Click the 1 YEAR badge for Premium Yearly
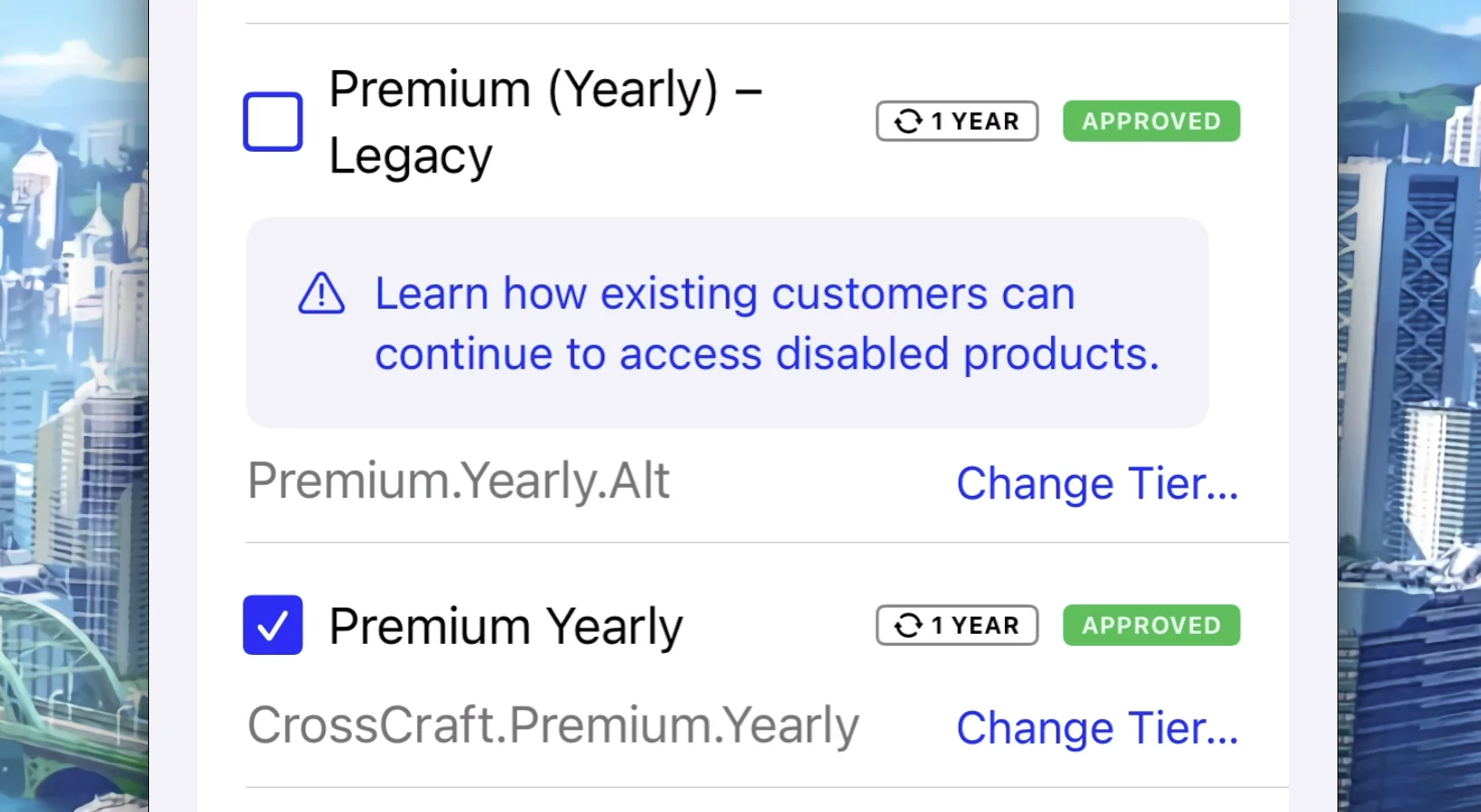 956,624
